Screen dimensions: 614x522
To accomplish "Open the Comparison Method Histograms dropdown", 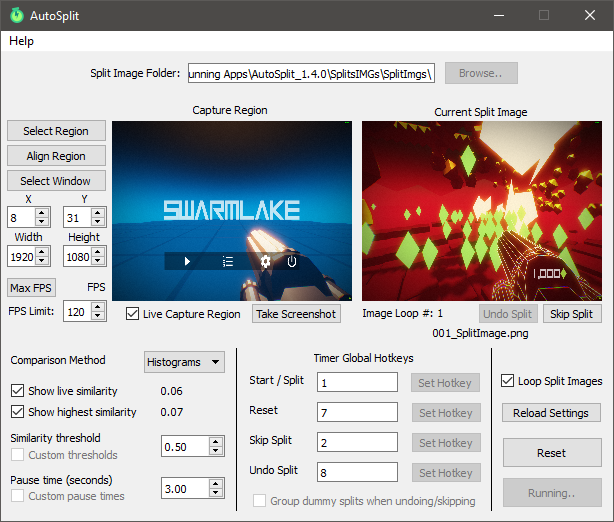I will click(x=184, y=362).
